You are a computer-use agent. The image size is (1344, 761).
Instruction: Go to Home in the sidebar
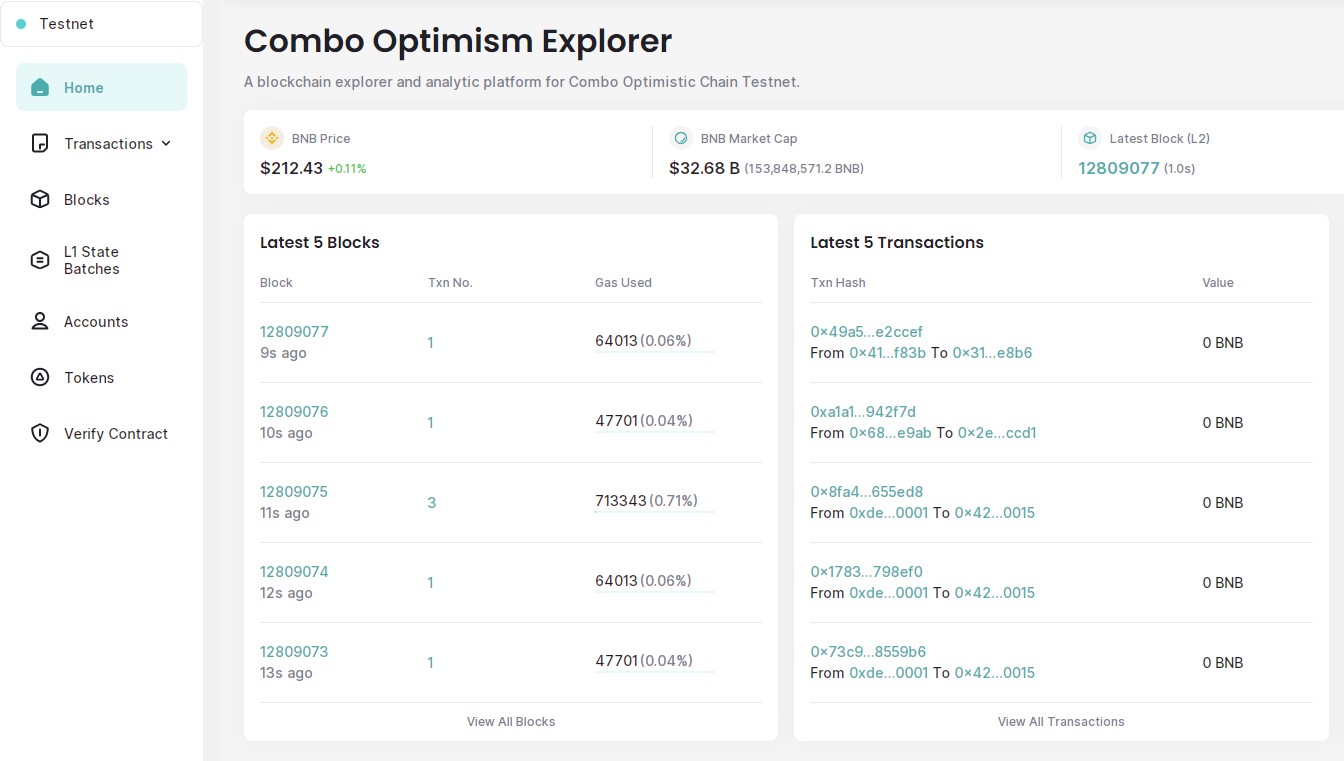pos(101,87)
